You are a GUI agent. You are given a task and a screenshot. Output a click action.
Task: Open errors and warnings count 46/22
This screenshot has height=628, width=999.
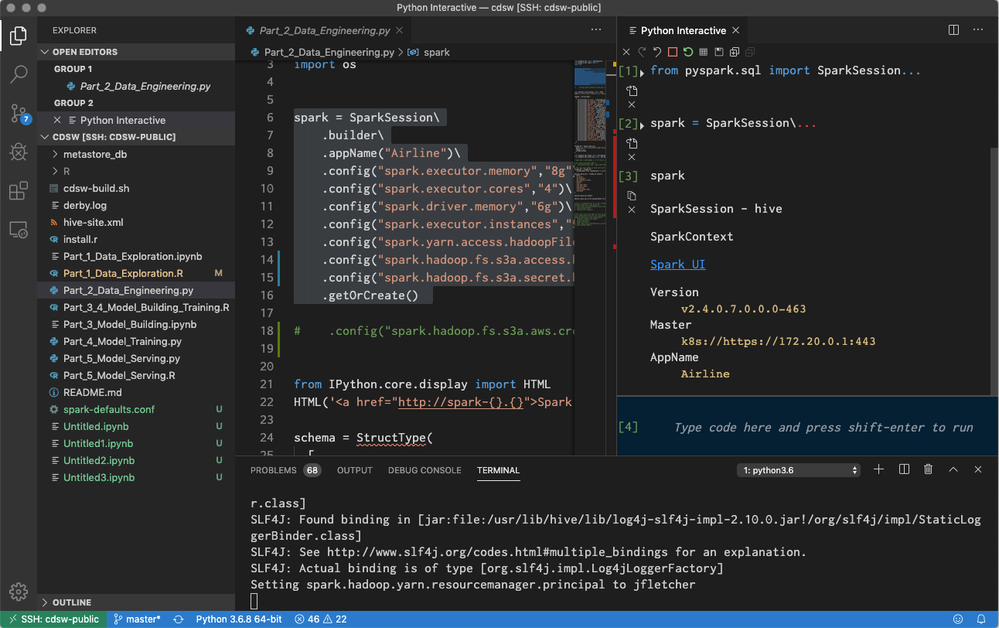pos(321,619)
